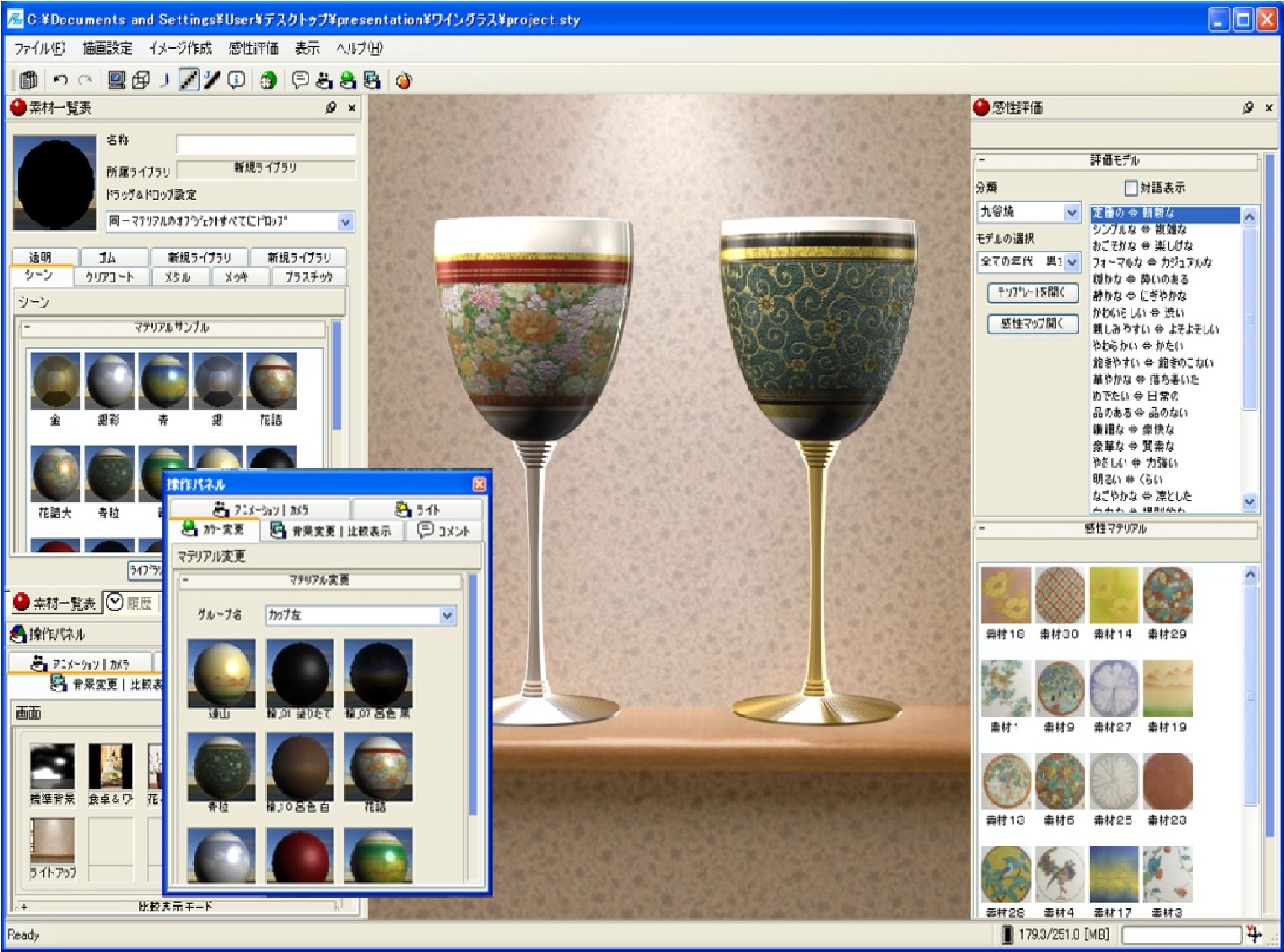Click the clipboard icon in the toolbar
The height and width of the screenshot is (952, 1284).
click(x=28, y=80)
